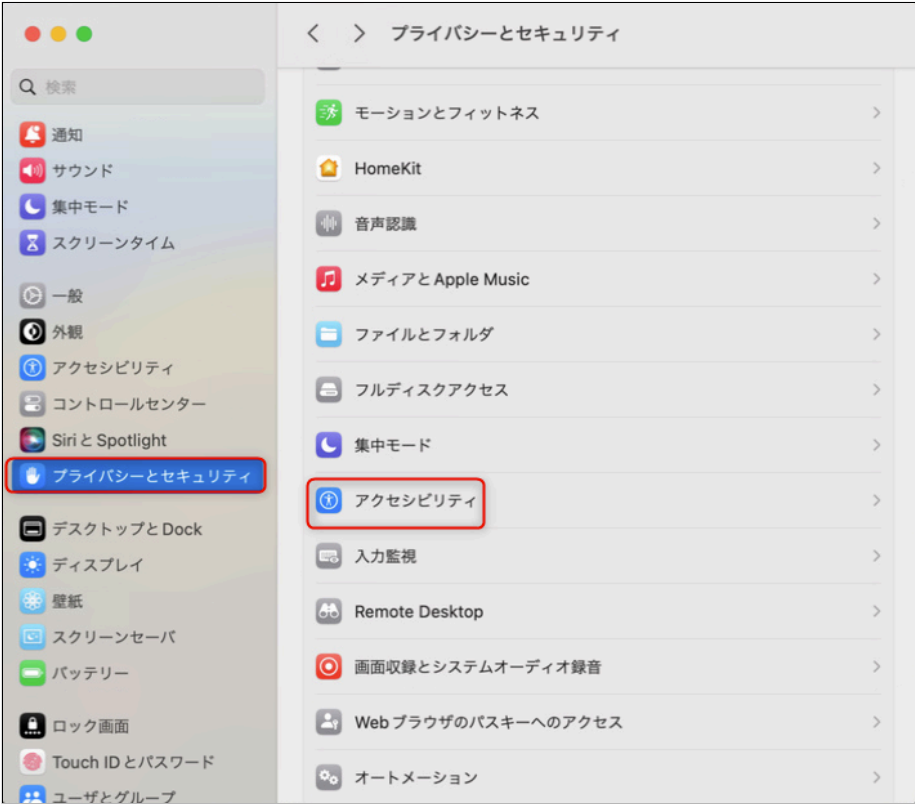Image resolution: width=915 pixels, height=804 pixels.
Task: Click the 音声認識 waveform icon
Action: coord(329,224)
